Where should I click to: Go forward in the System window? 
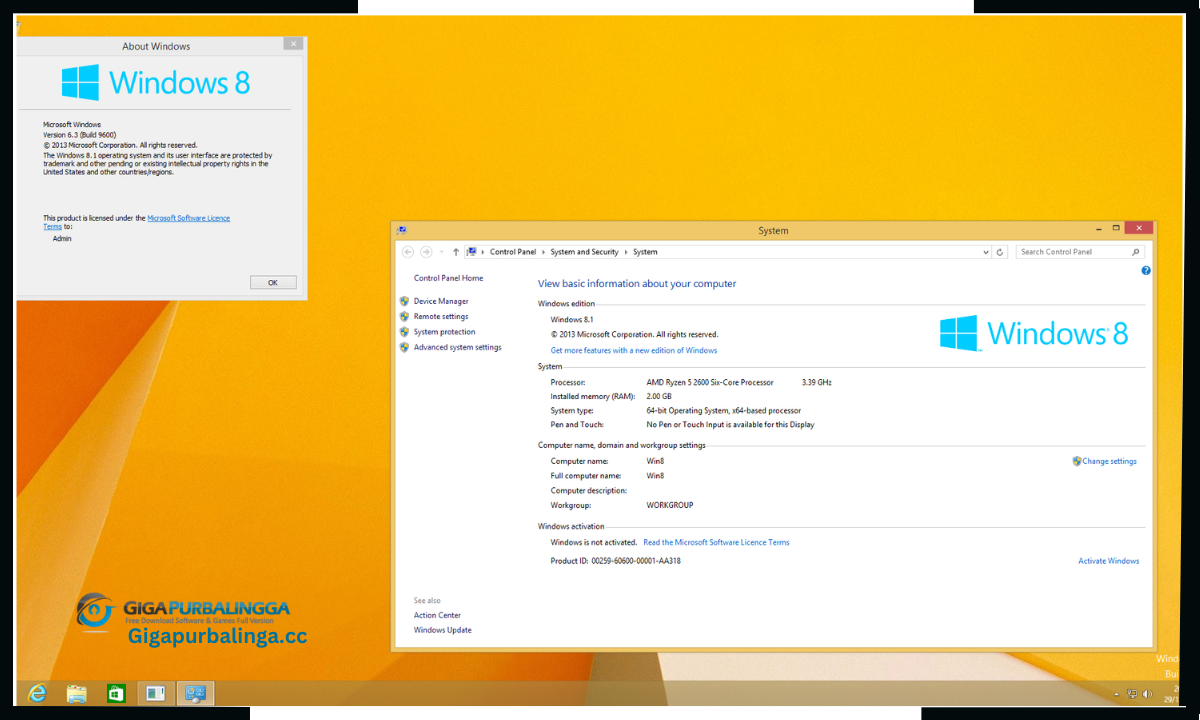click(426, 252)
